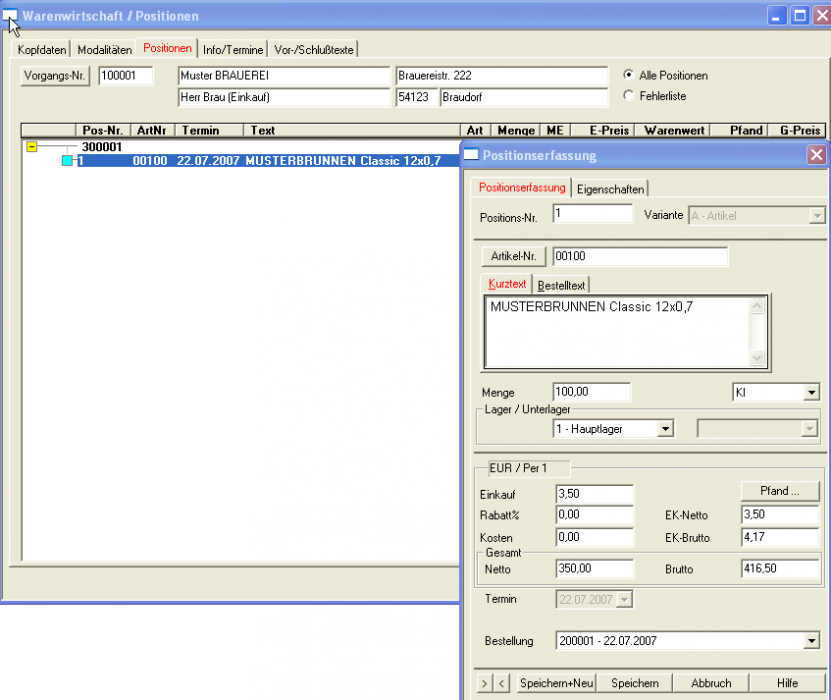Click the Pfand ... button
Viewport: 831px width, 700px height.
tap(779, 491)
